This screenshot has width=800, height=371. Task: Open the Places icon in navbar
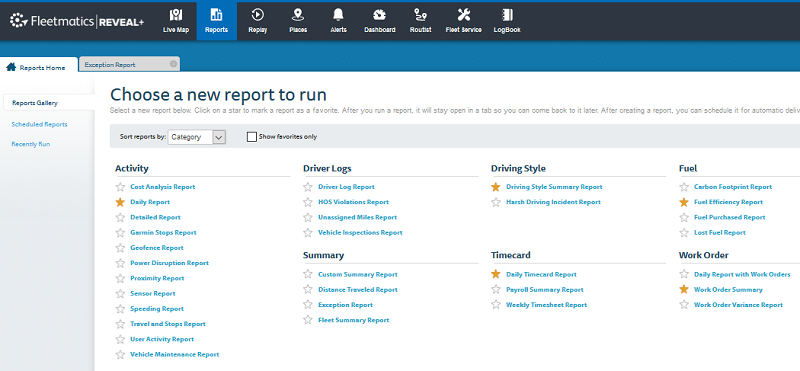click(298, 15)
